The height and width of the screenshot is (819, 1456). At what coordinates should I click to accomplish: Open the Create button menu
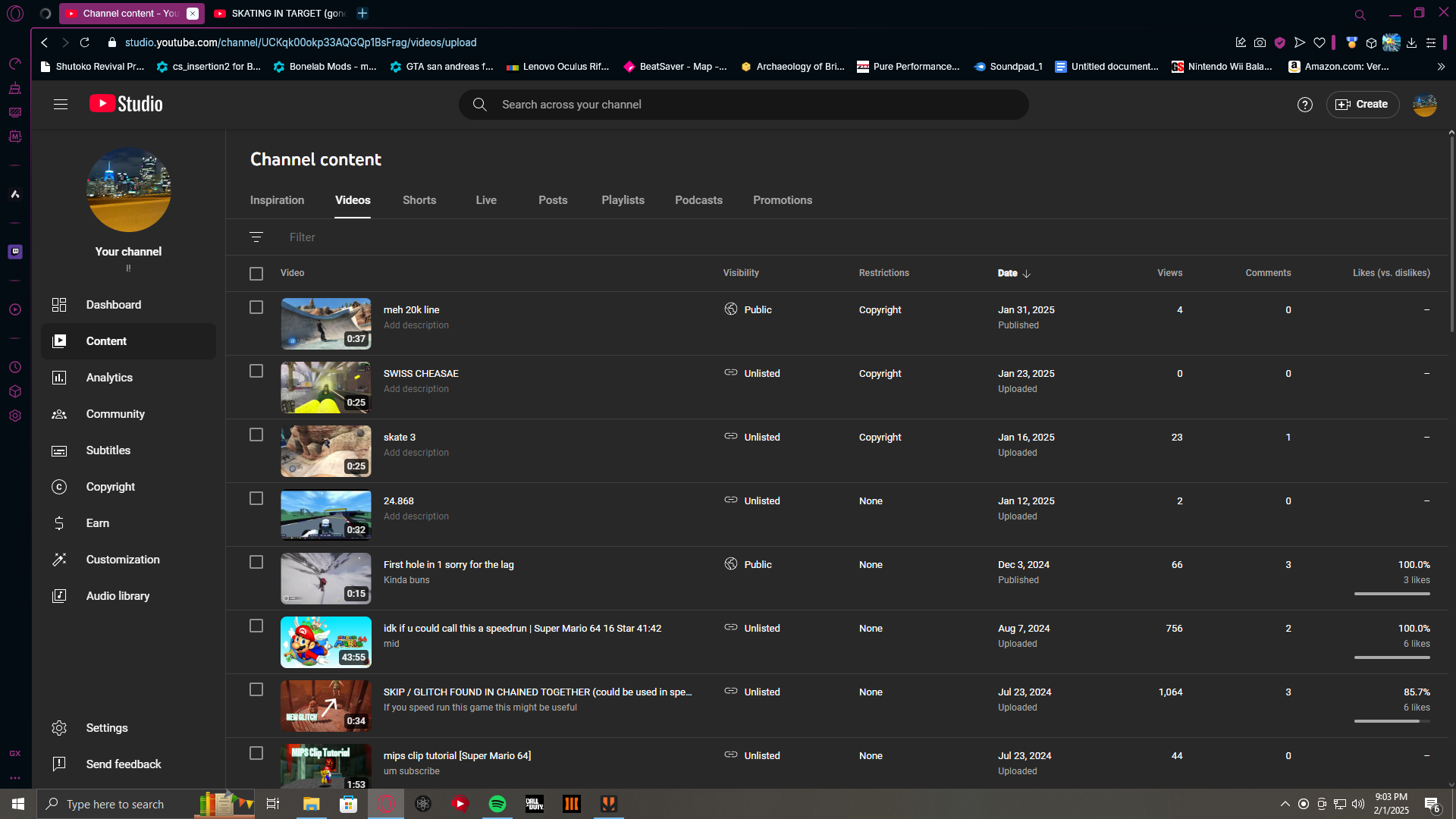[x=1362, y=105]
